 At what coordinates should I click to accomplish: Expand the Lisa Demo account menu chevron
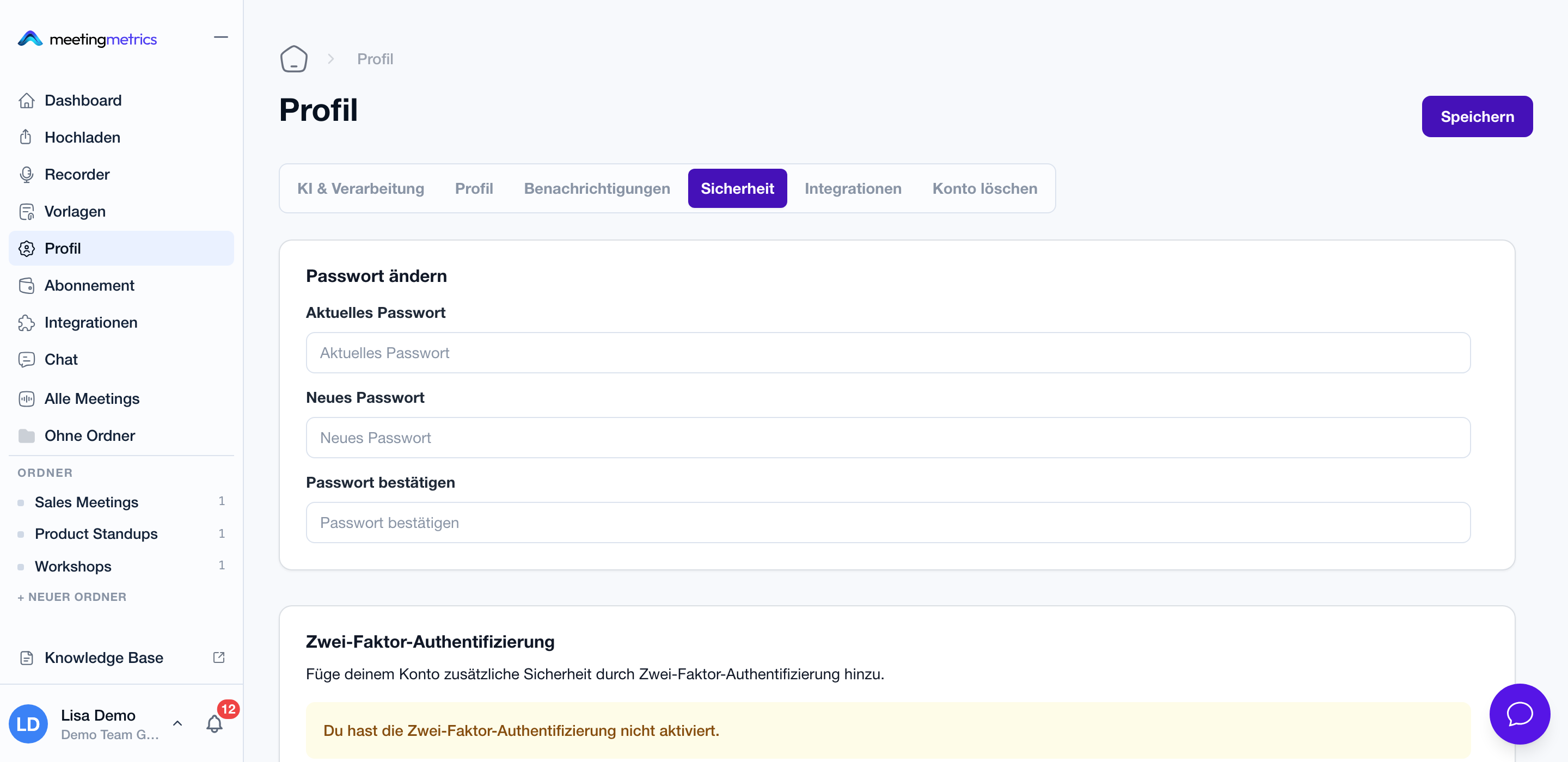point(177,724)
